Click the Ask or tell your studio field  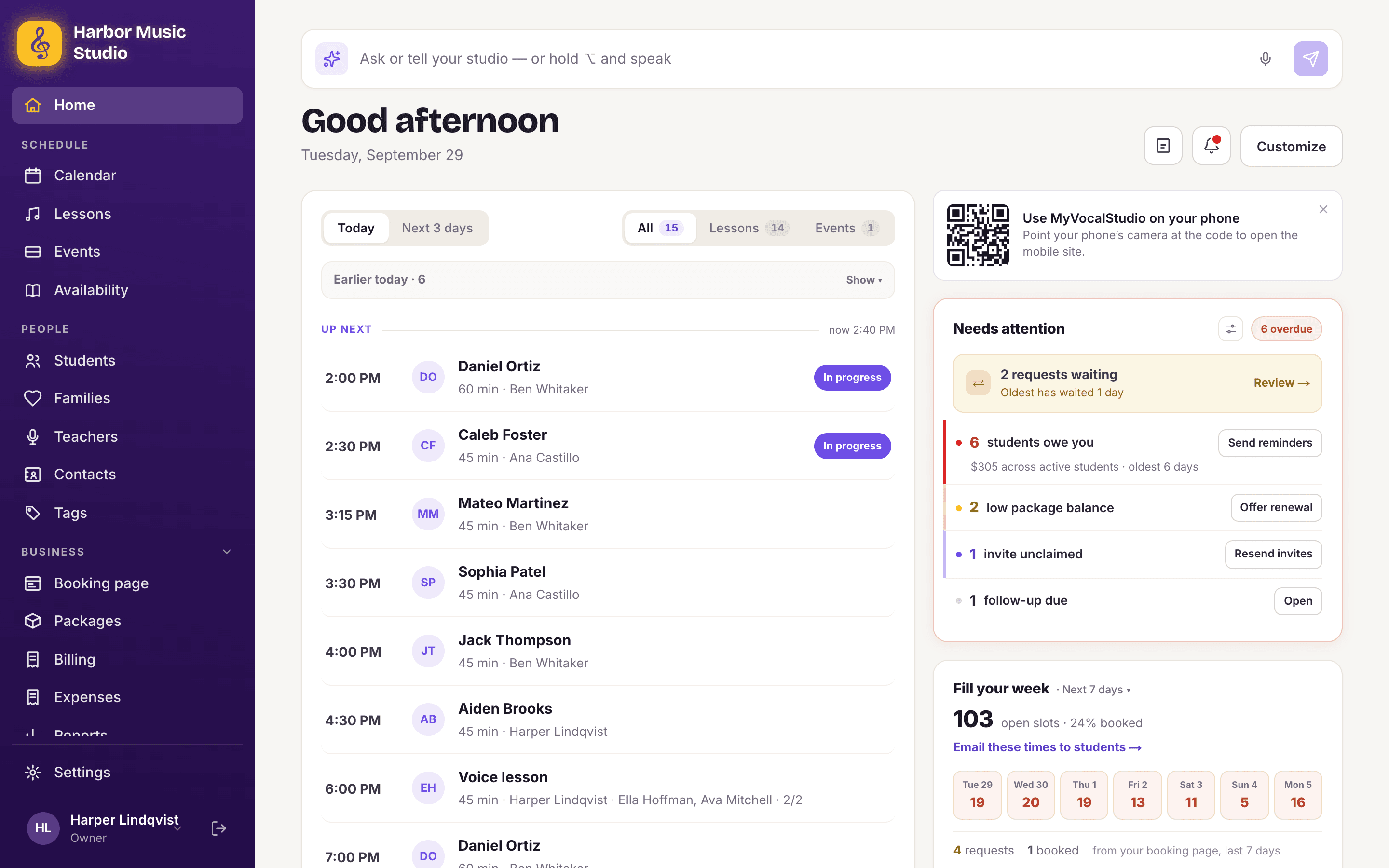pos(798,58)
